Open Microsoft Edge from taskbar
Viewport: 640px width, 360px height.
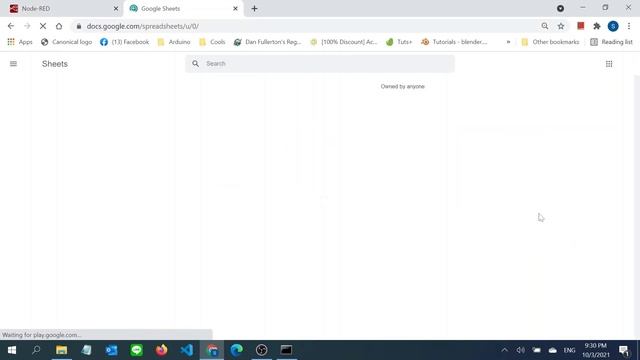coord(236,350)
